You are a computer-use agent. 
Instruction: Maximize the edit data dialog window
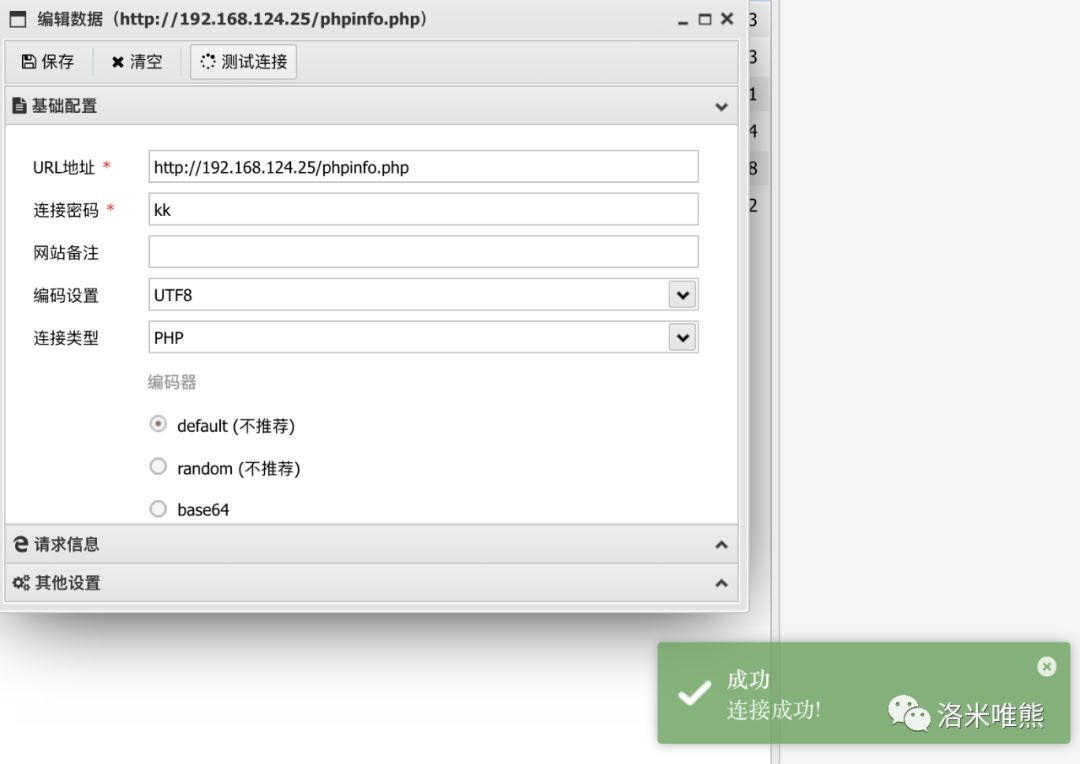click(x=704, y=19)
